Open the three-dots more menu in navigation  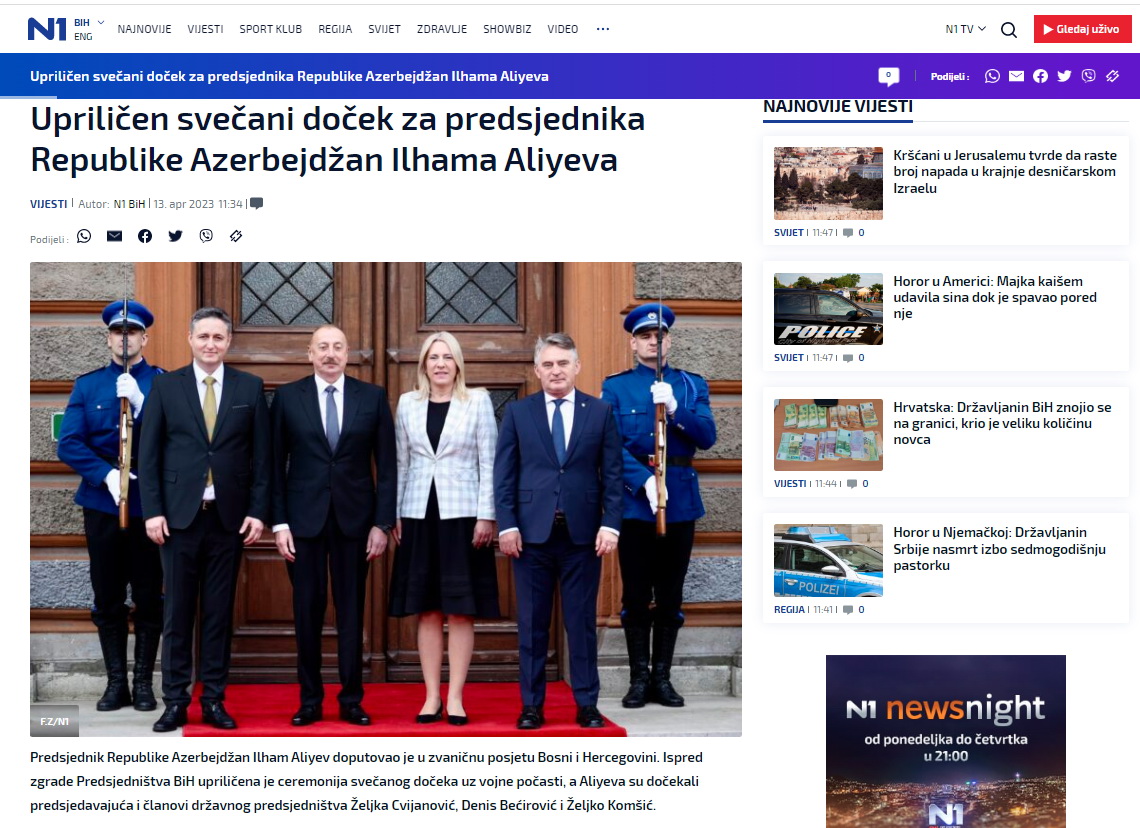(x=602, y=29)
